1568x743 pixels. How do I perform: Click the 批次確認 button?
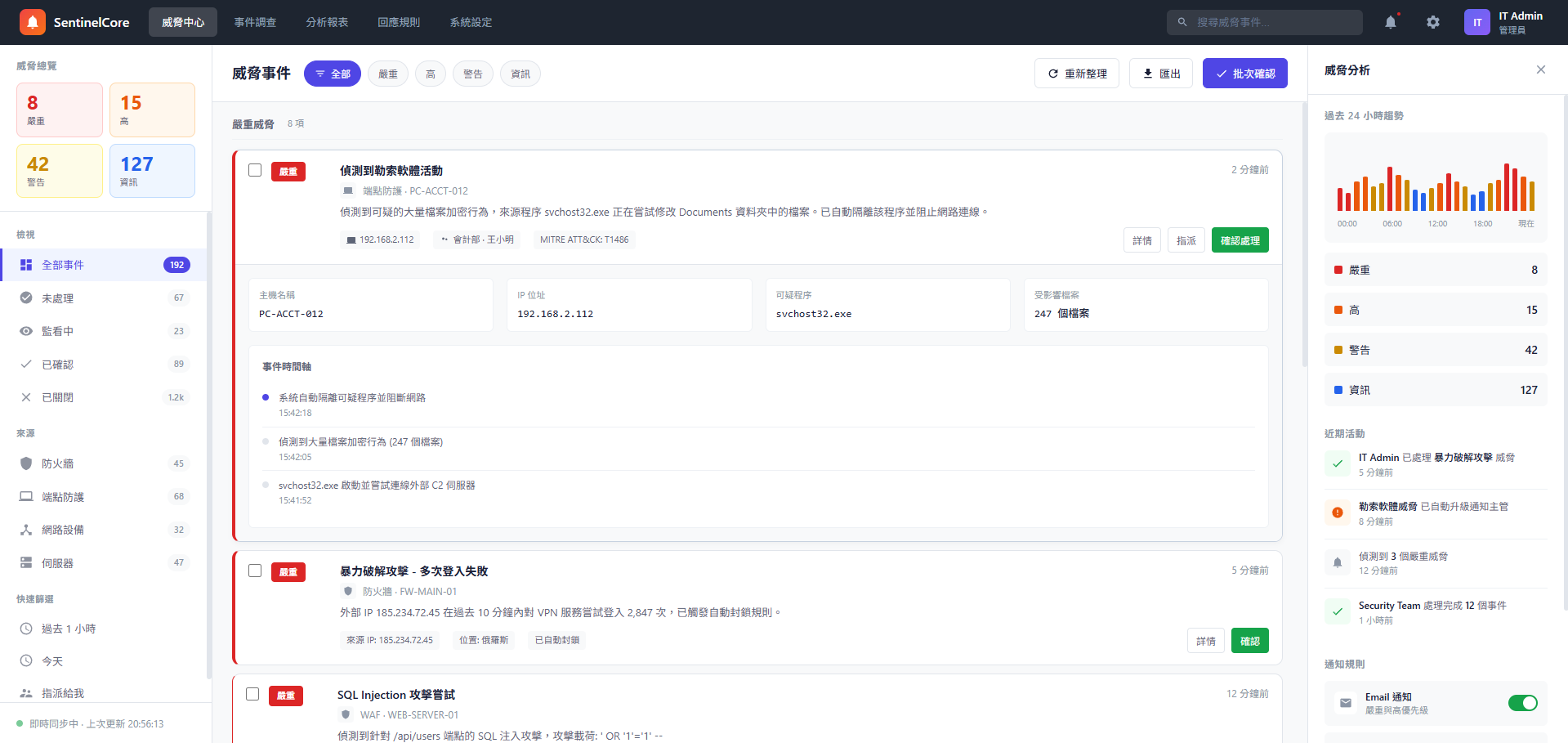[x=1244, y=74]
